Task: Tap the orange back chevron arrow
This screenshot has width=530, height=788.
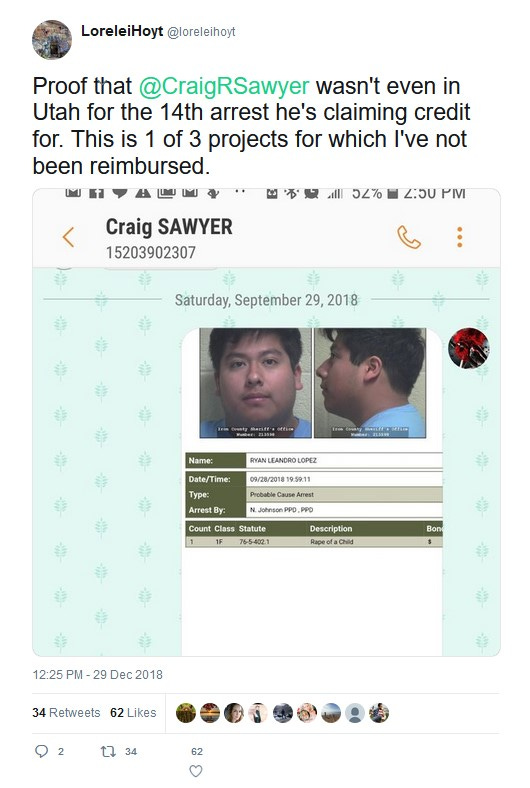Action: 68,237
